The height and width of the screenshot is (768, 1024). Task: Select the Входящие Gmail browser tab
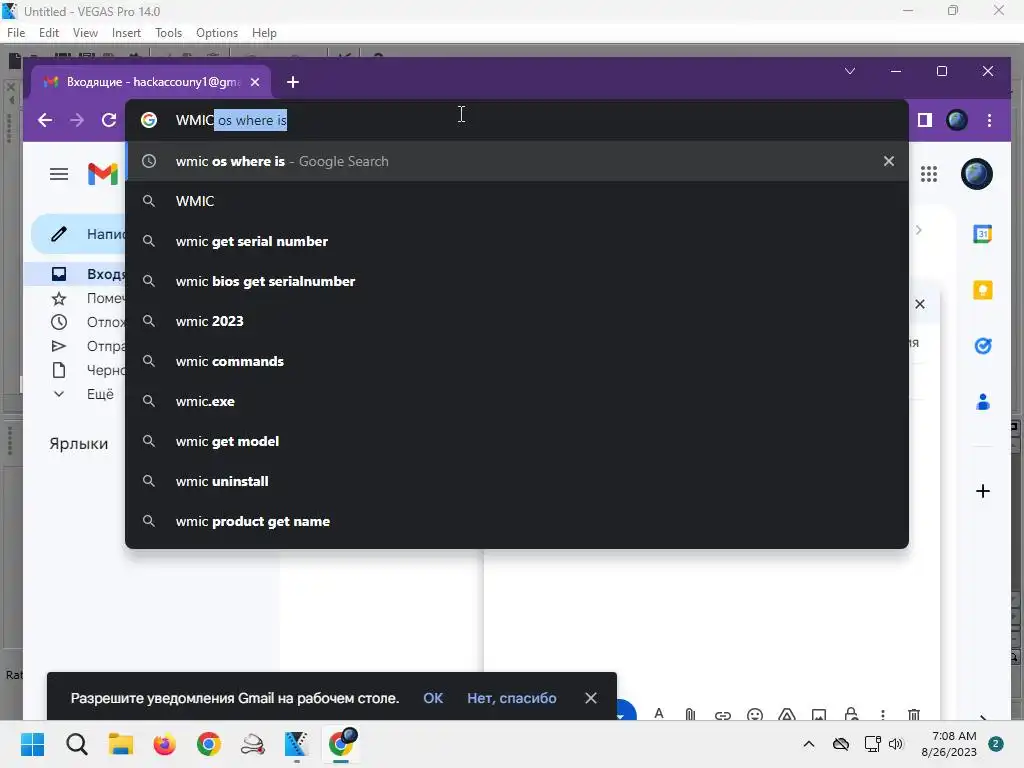pyautogui.click(x=152, y=82)
